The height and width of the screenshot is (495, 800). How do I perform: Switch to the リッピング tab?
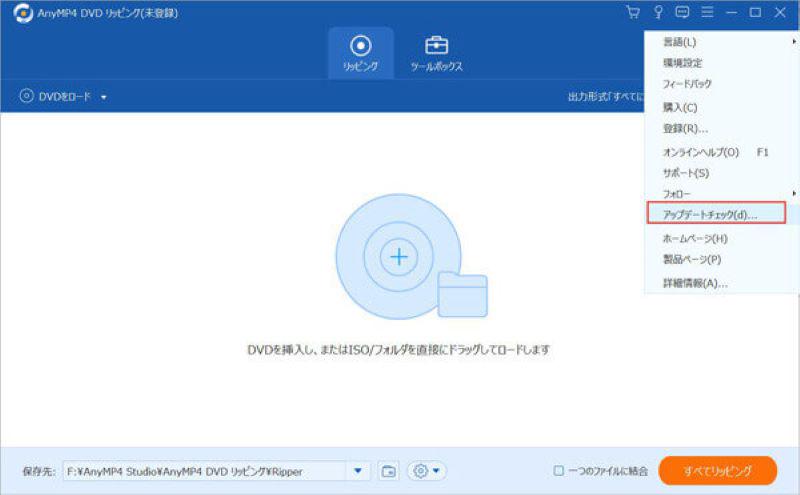point(360,53)
